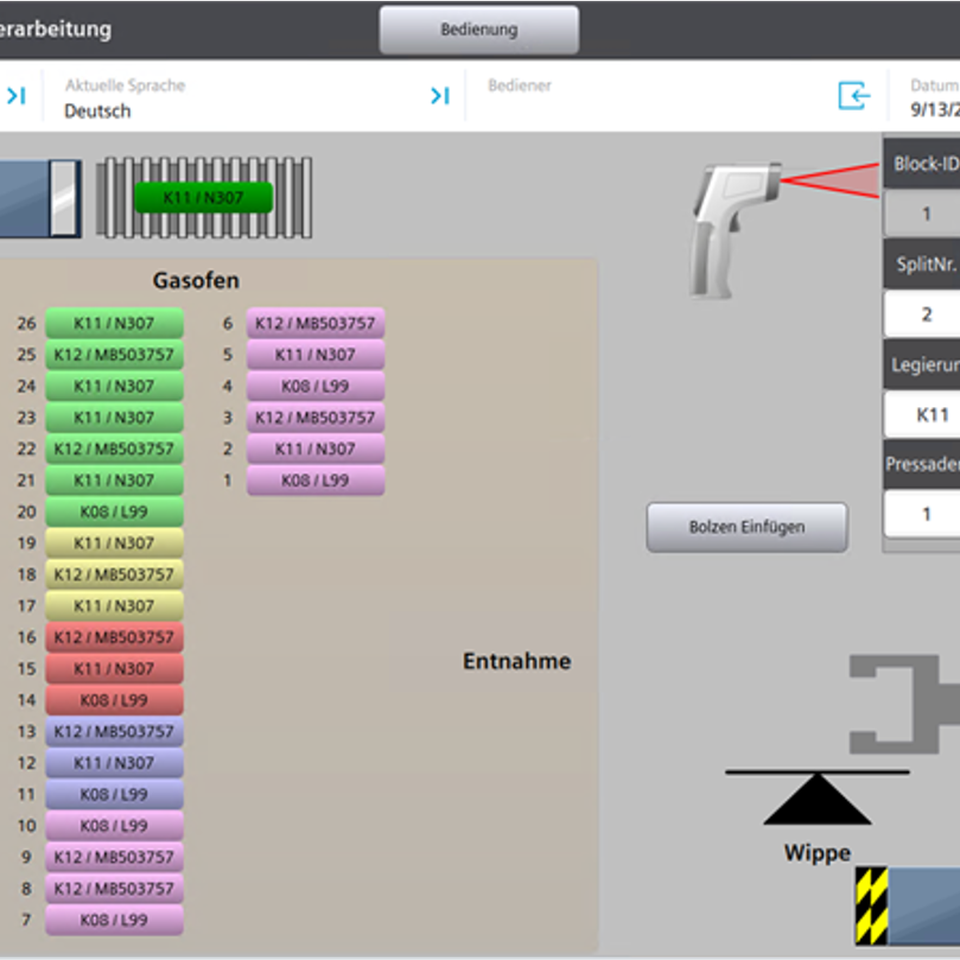Select Gasofen slot 20 K08 / L99

(x=114, y=512)
